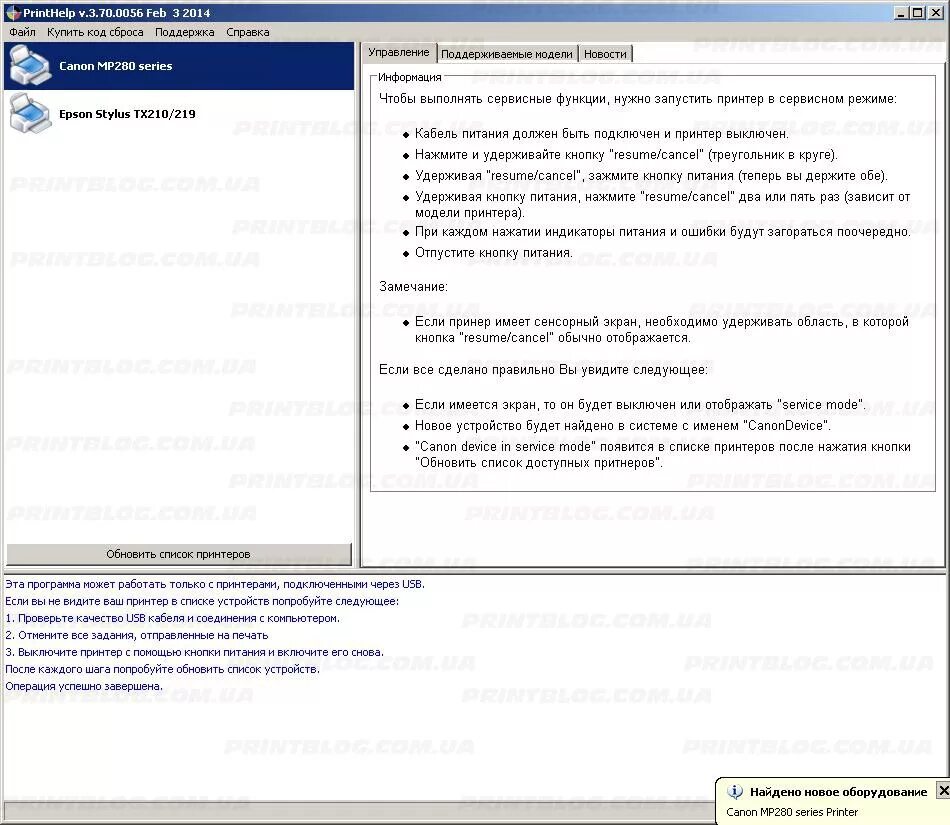Image resolution: width=950 pixels, height=825 pixels.
Task: Open the 'Купить код сброса' menu
Action: point(95,32)
